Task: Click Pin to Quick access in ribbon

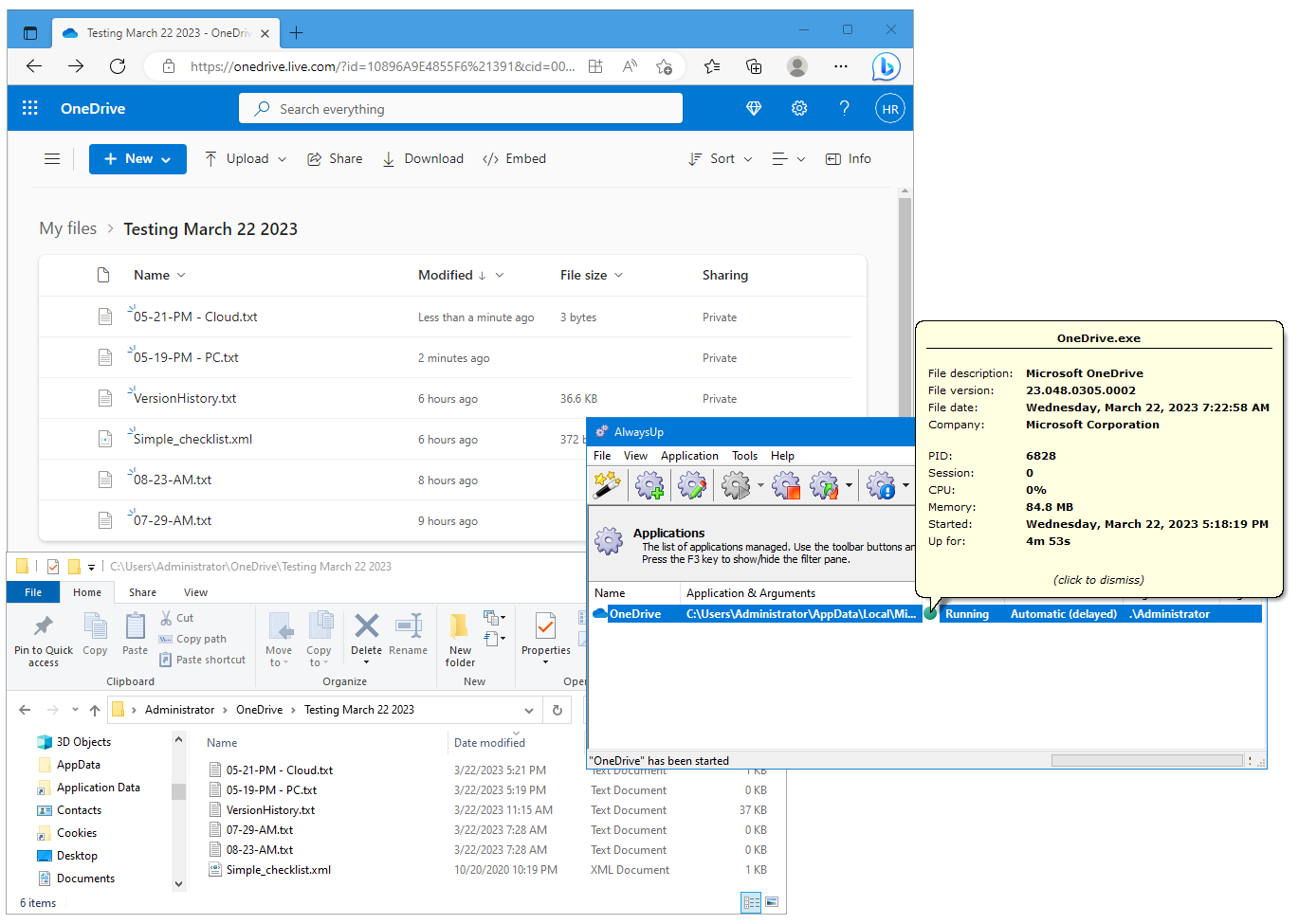Action: 44,640
